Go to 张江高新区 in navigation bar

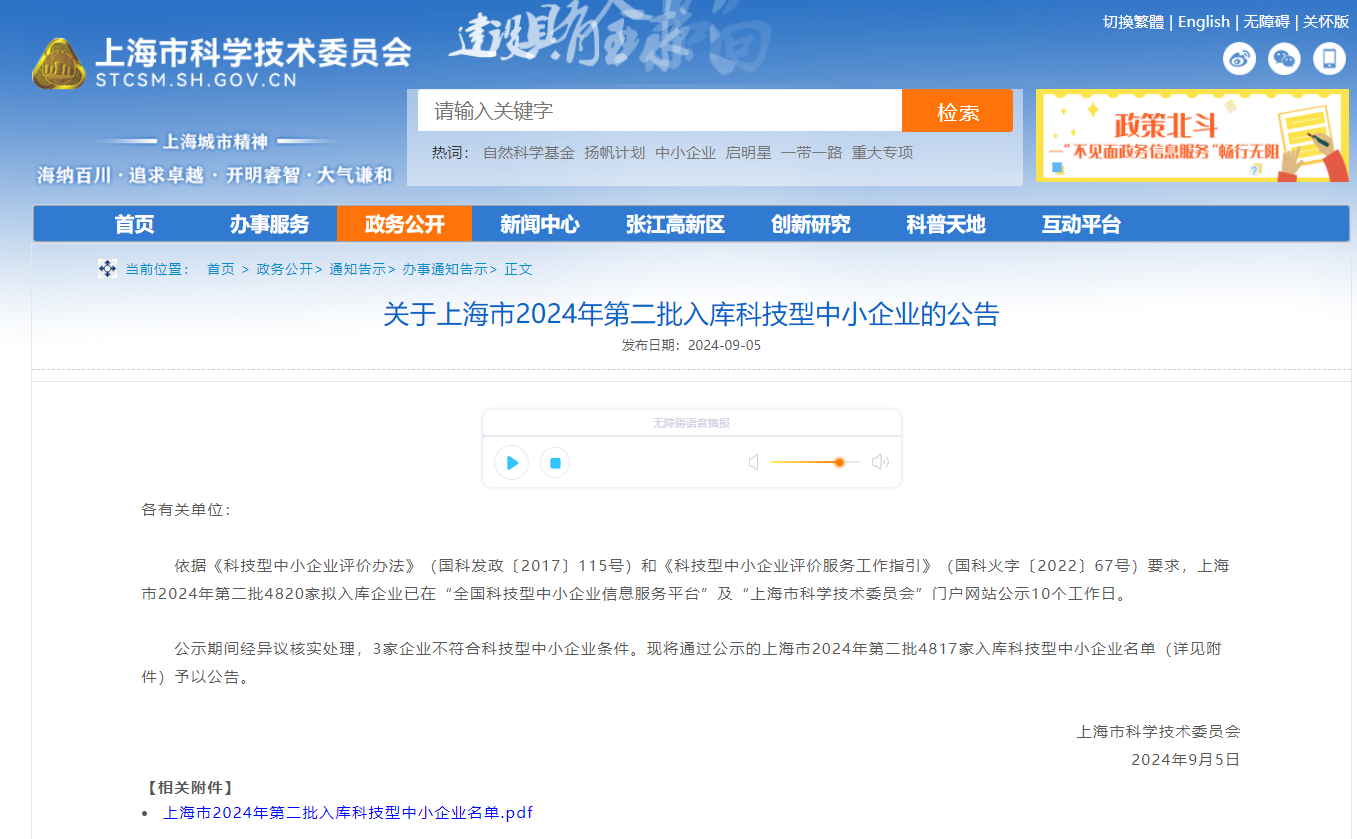[x=675, y=224]
